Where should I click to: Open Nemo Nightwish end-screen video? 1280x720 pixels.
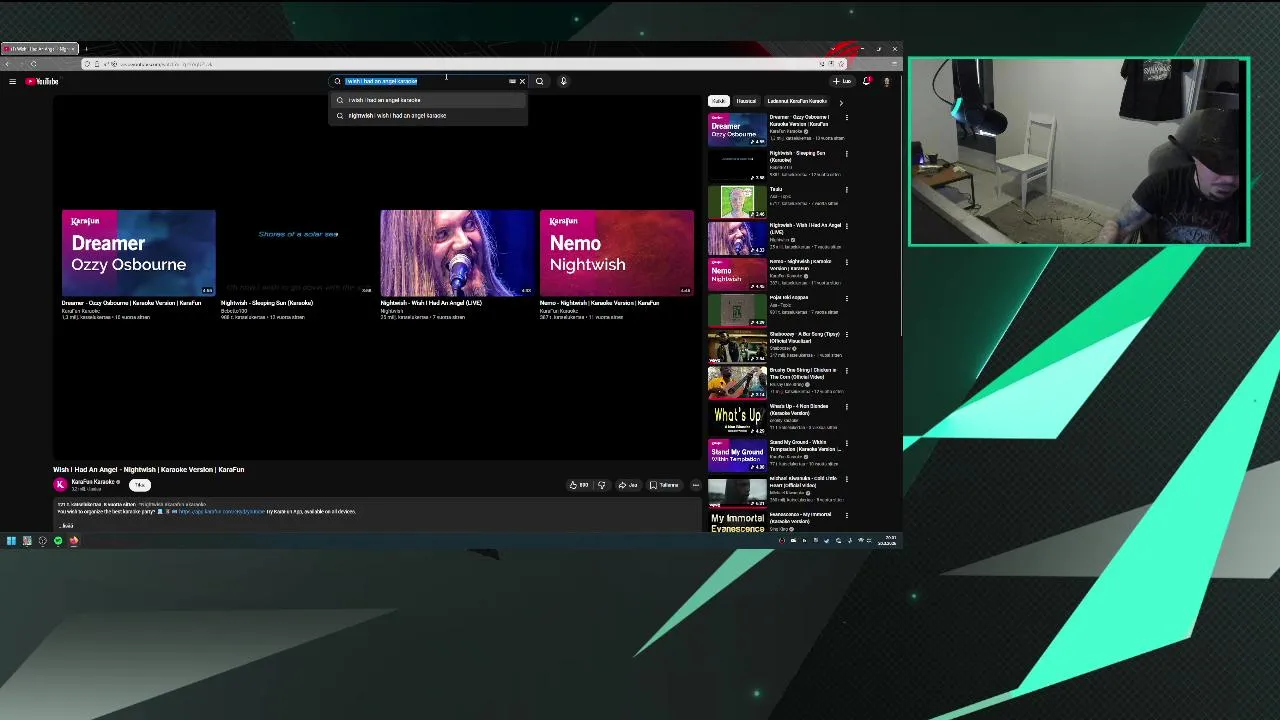click(616, 252)
